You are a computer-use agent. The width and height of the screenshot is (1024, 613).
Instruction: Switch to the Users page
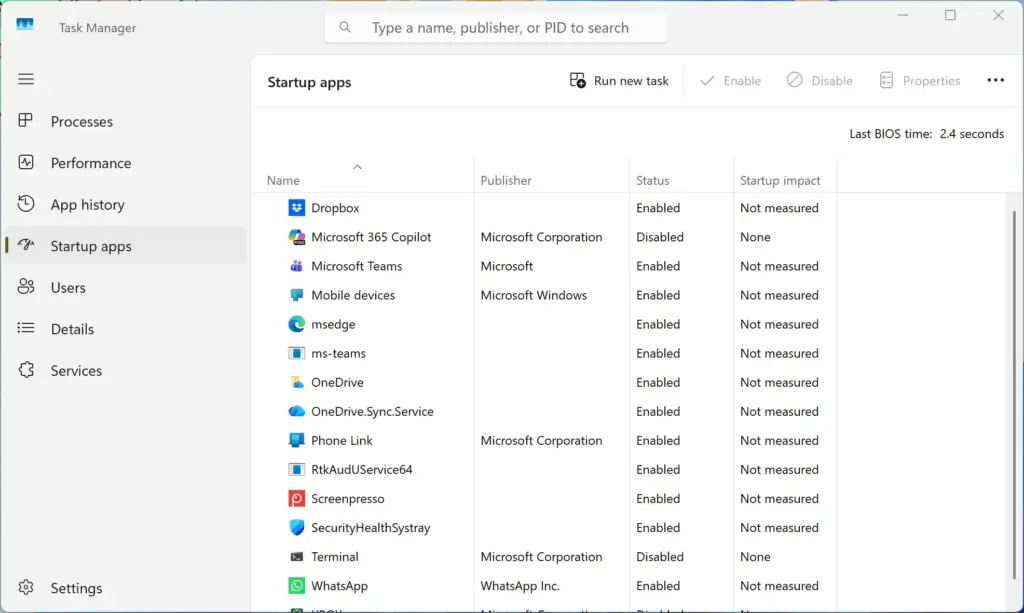pyautogui.click(x=125, y=287)
